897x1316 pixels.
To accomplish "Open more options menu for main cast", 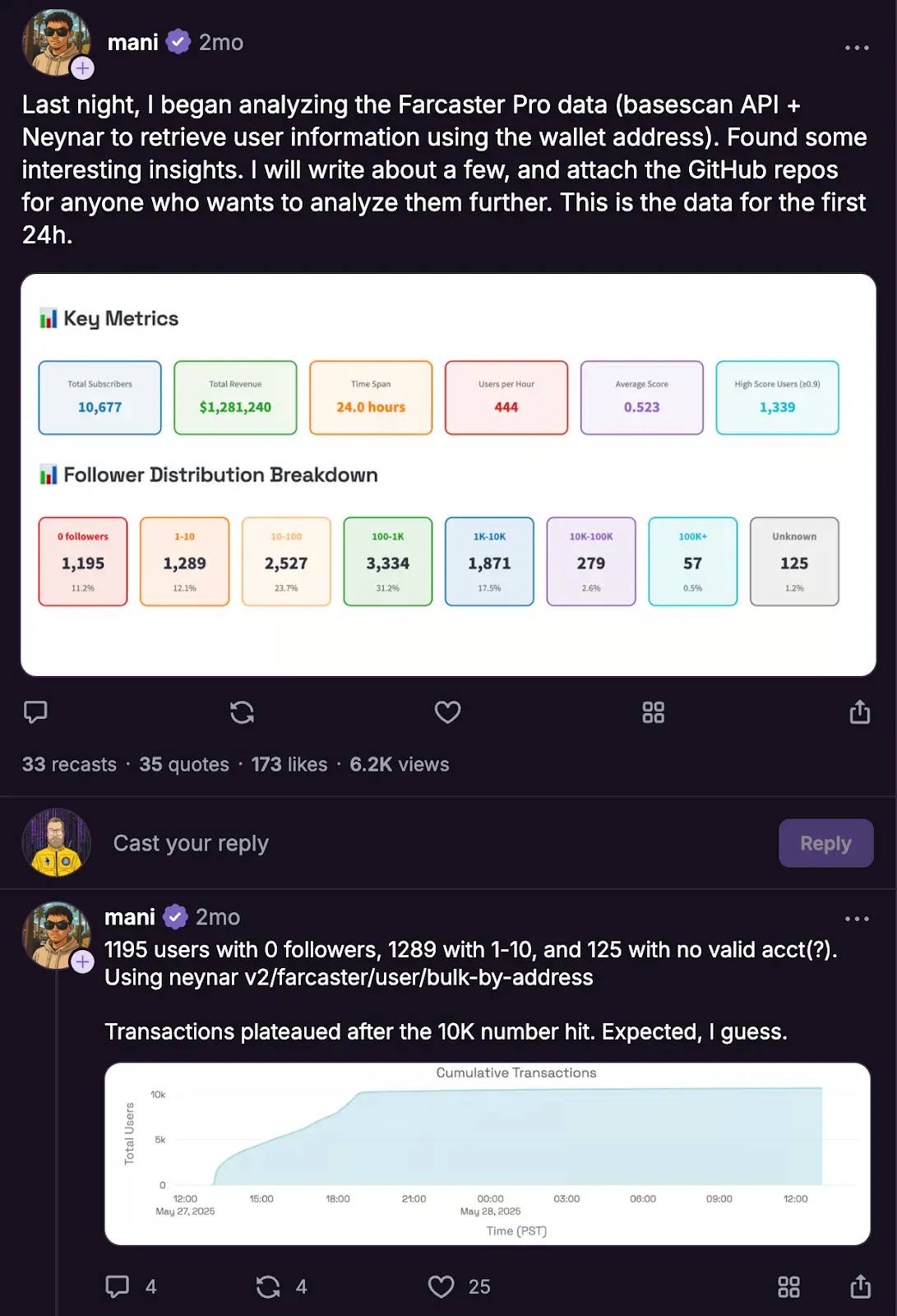I will coord(857,48).
